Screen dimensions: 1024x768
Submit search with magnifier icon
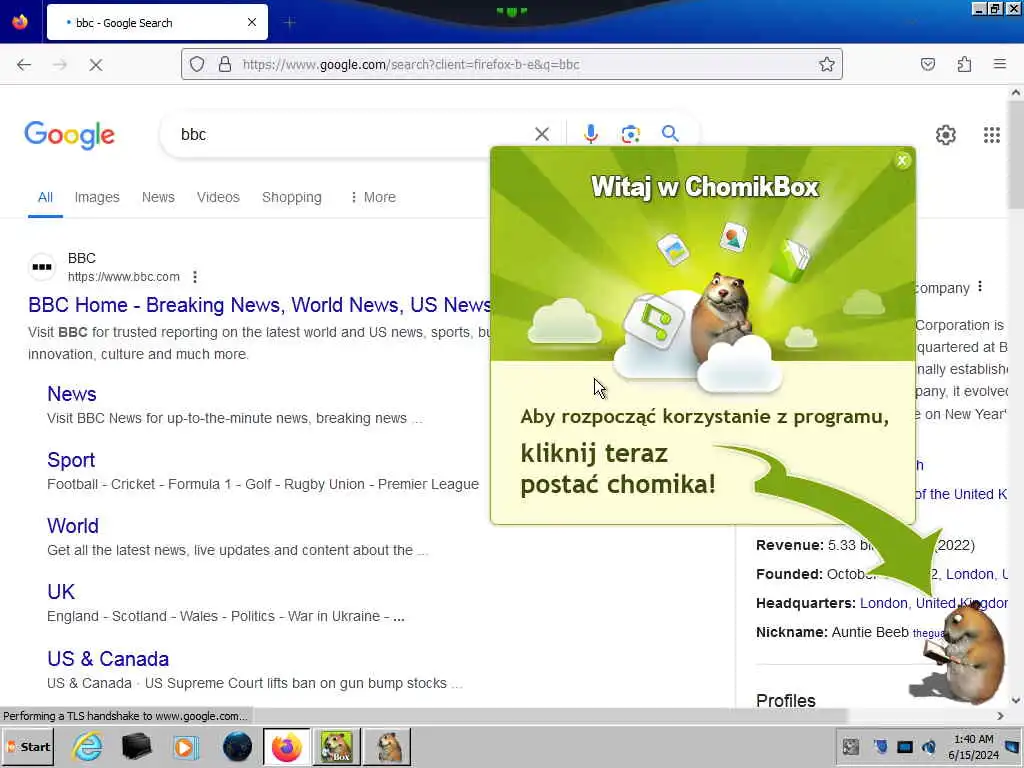pyautogui.click(x=670, y=134)
